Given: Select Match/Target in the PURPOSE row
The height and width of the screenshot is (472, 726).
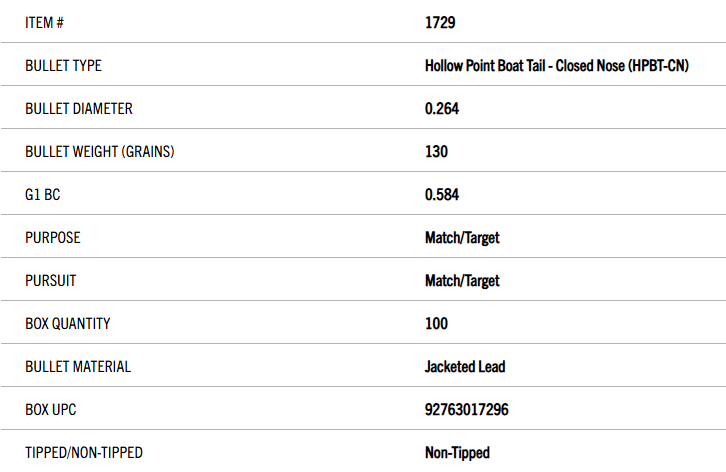Looking at the screenshot, I should pyautogui.click(x=462, y=238).
